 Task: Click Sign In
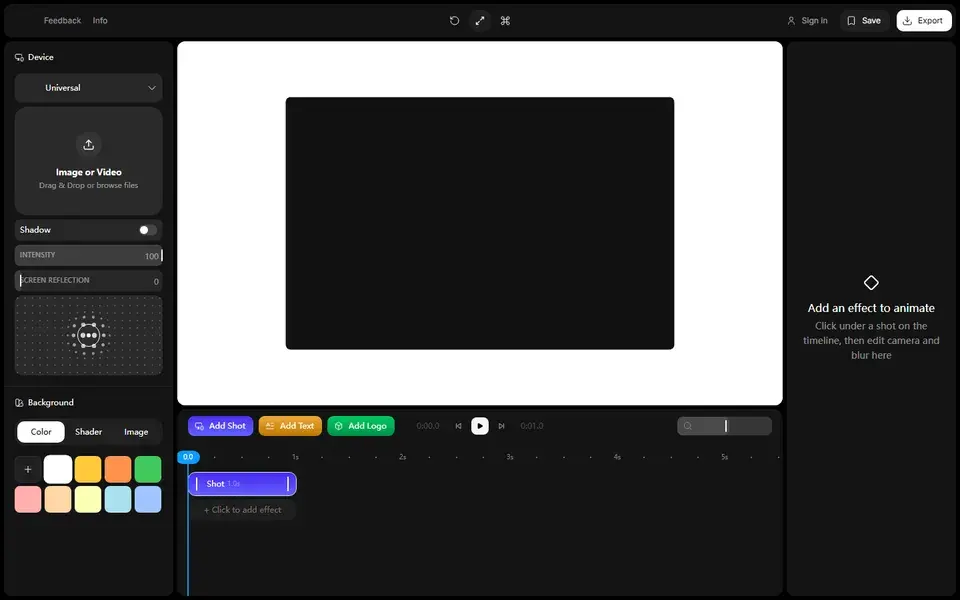808,21
